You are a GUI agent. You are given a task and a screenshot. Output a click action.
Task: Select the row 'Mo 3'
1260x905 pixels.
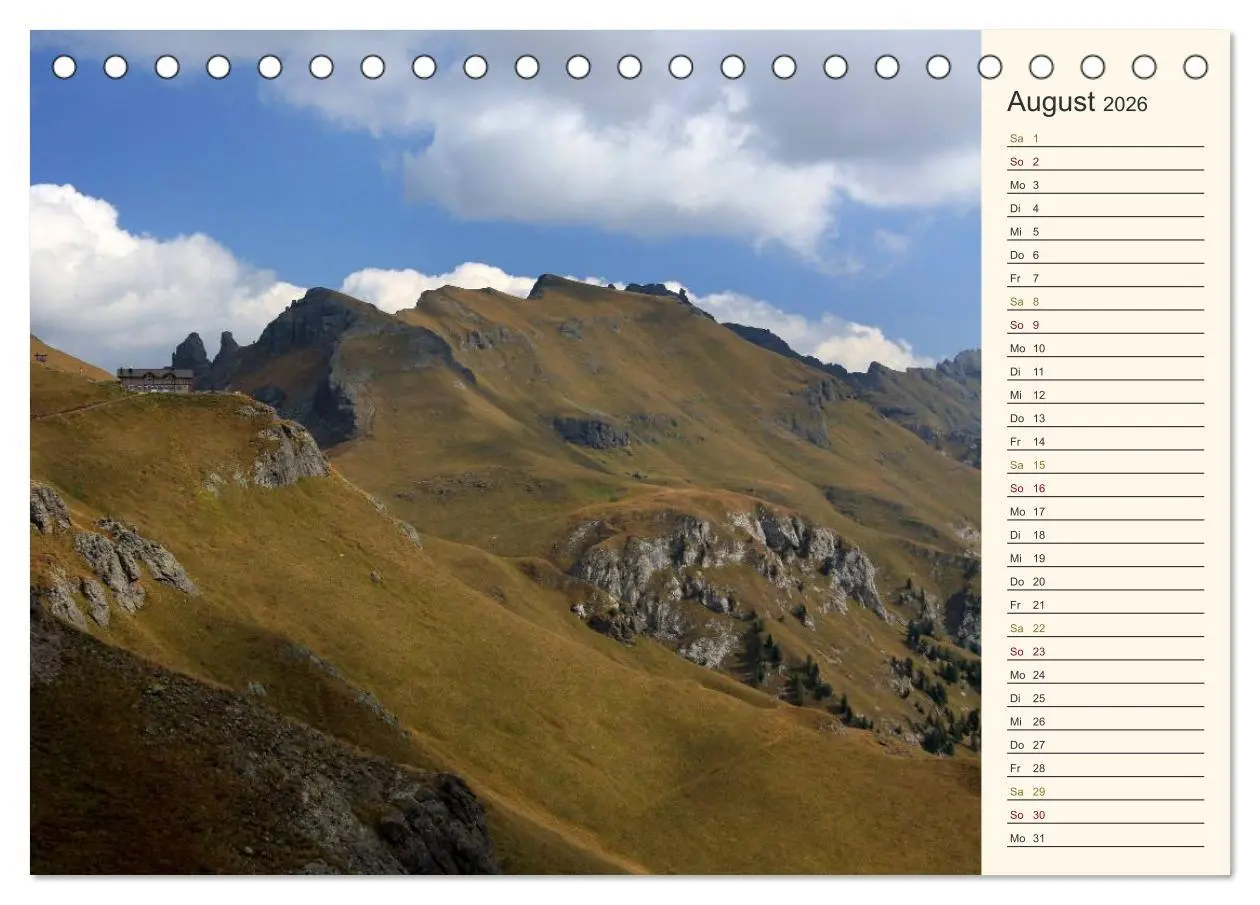point(1105,185)
